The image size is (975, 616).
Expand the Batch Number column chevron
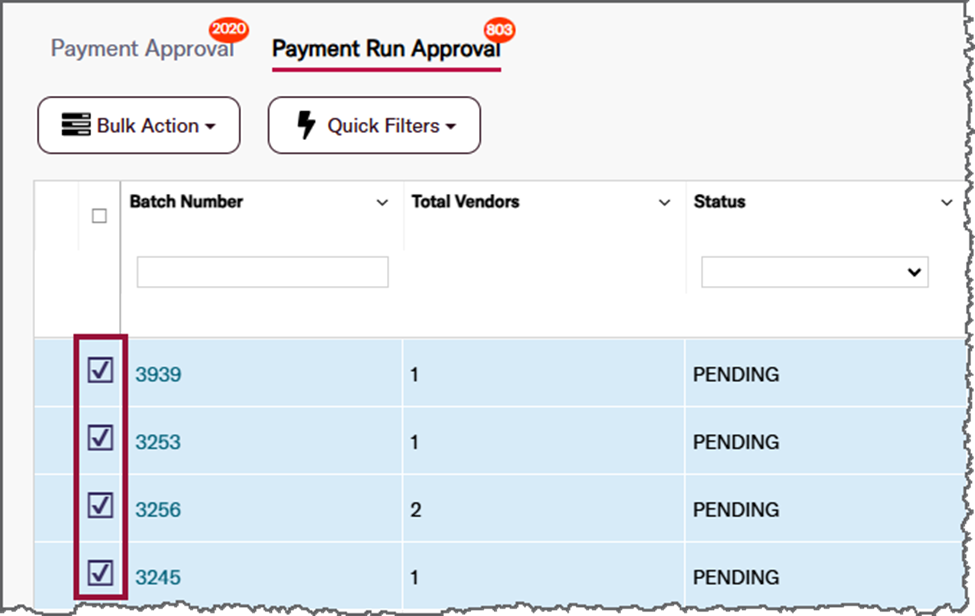382,203
